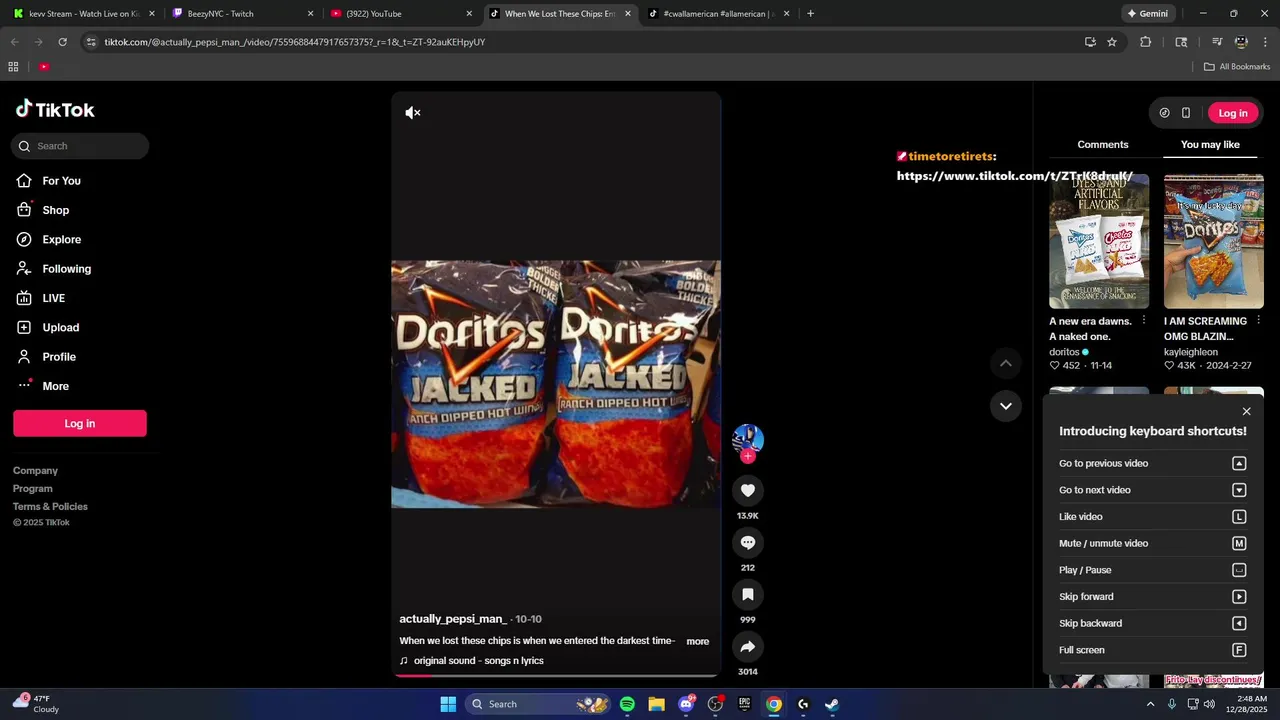
Task: Click the TikTok logo
Action: pos(55,109)
